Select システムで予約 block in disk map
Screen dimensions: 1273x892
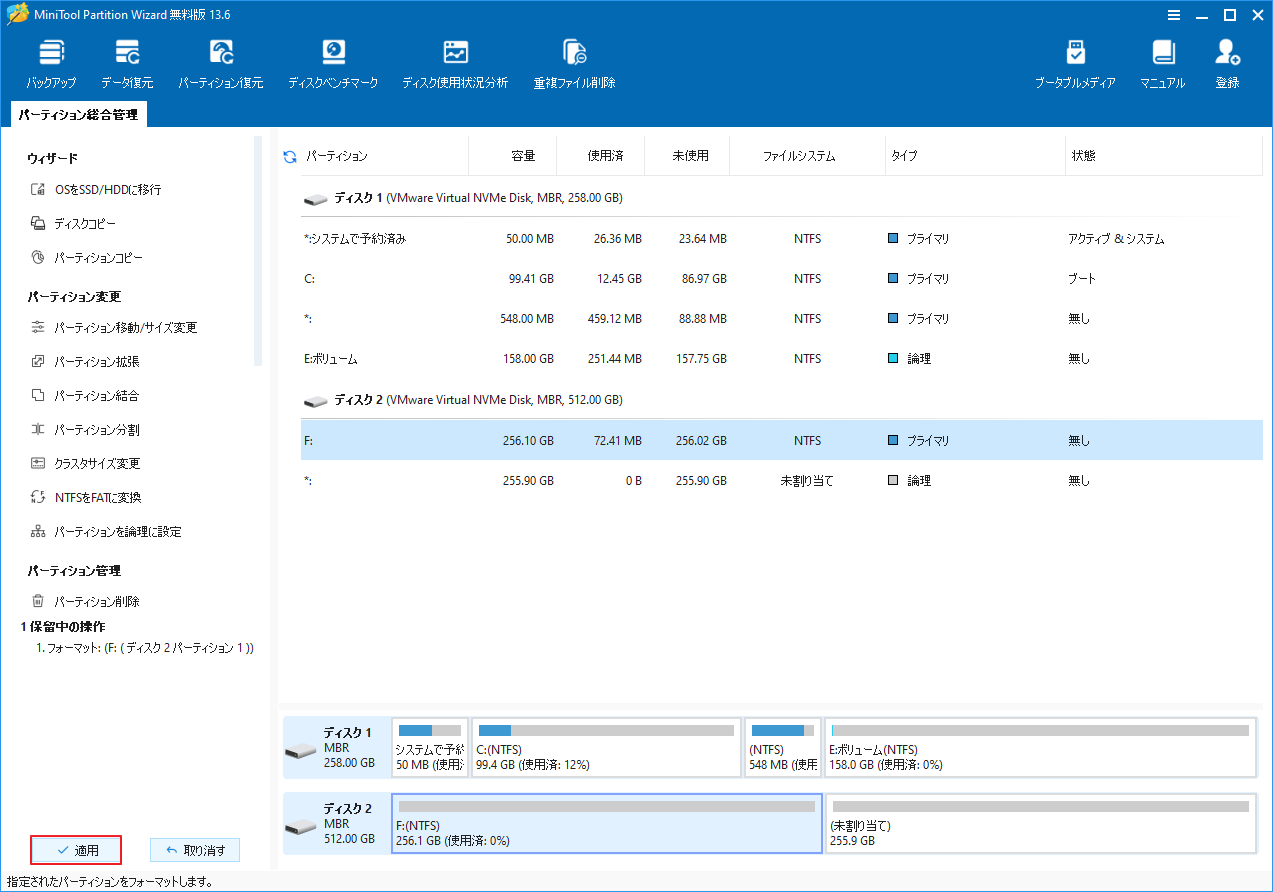(x=430, y=747)
